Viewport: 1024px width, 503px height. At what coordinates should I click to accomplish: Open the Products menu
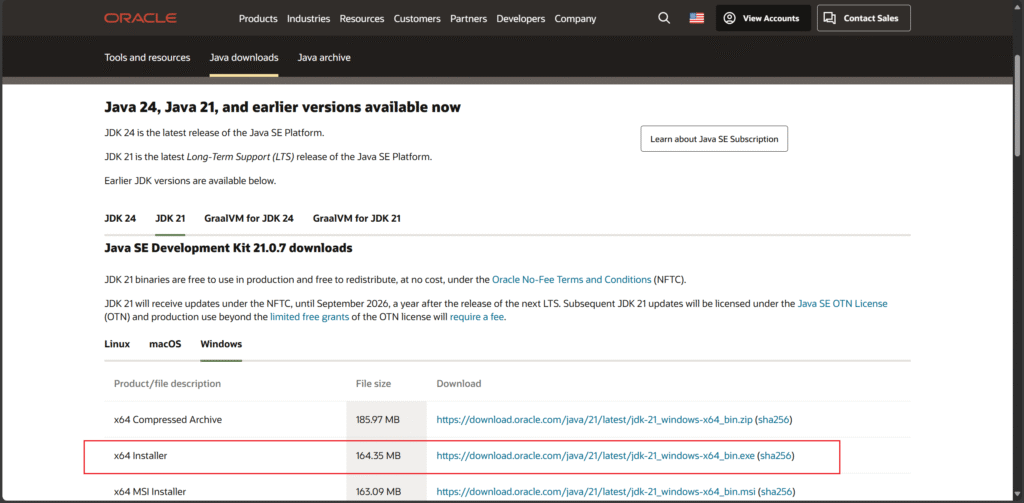point(258,19)
